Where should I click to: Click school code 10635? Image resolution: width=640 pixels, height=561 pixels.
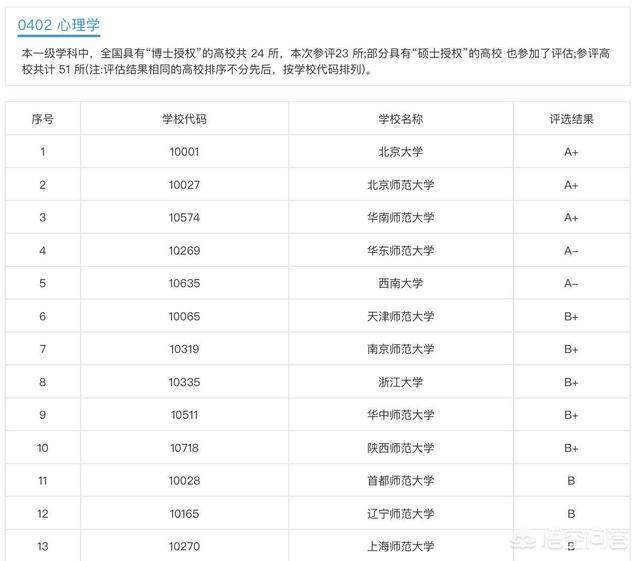184,283
